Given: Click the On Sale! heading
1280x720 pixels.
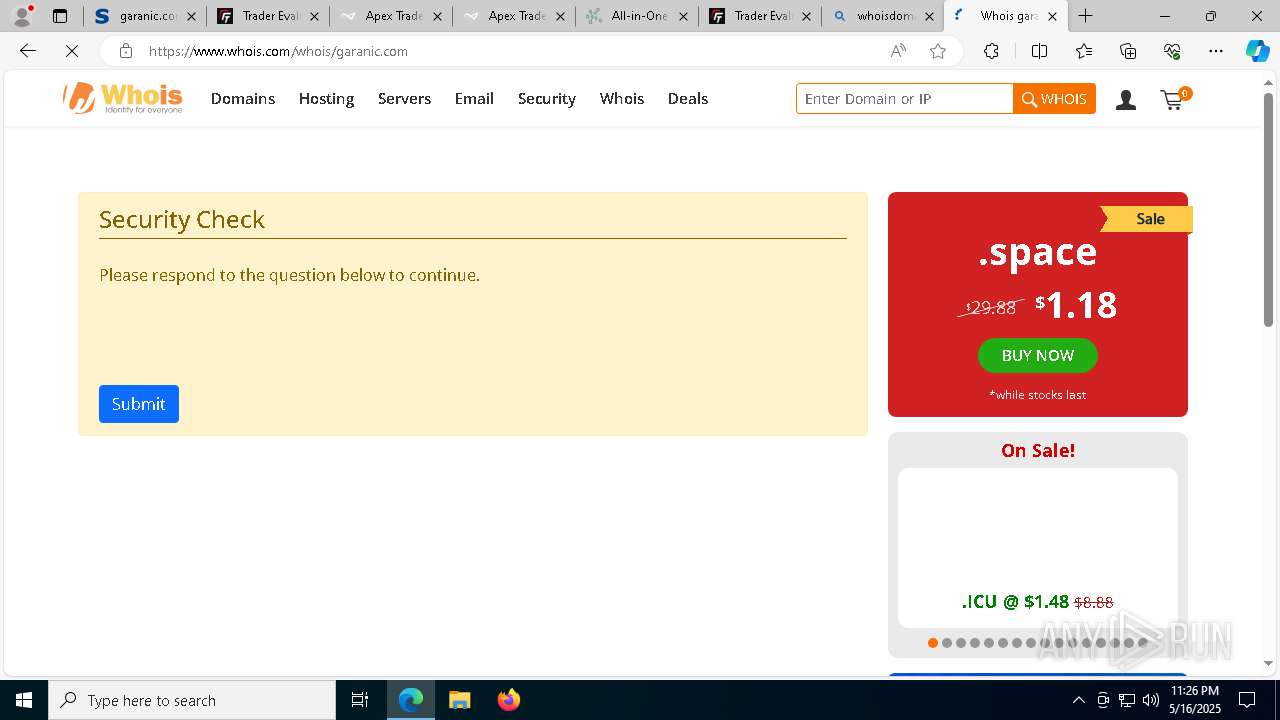Looking at the screenshot, I should [x=1038, y=450].
